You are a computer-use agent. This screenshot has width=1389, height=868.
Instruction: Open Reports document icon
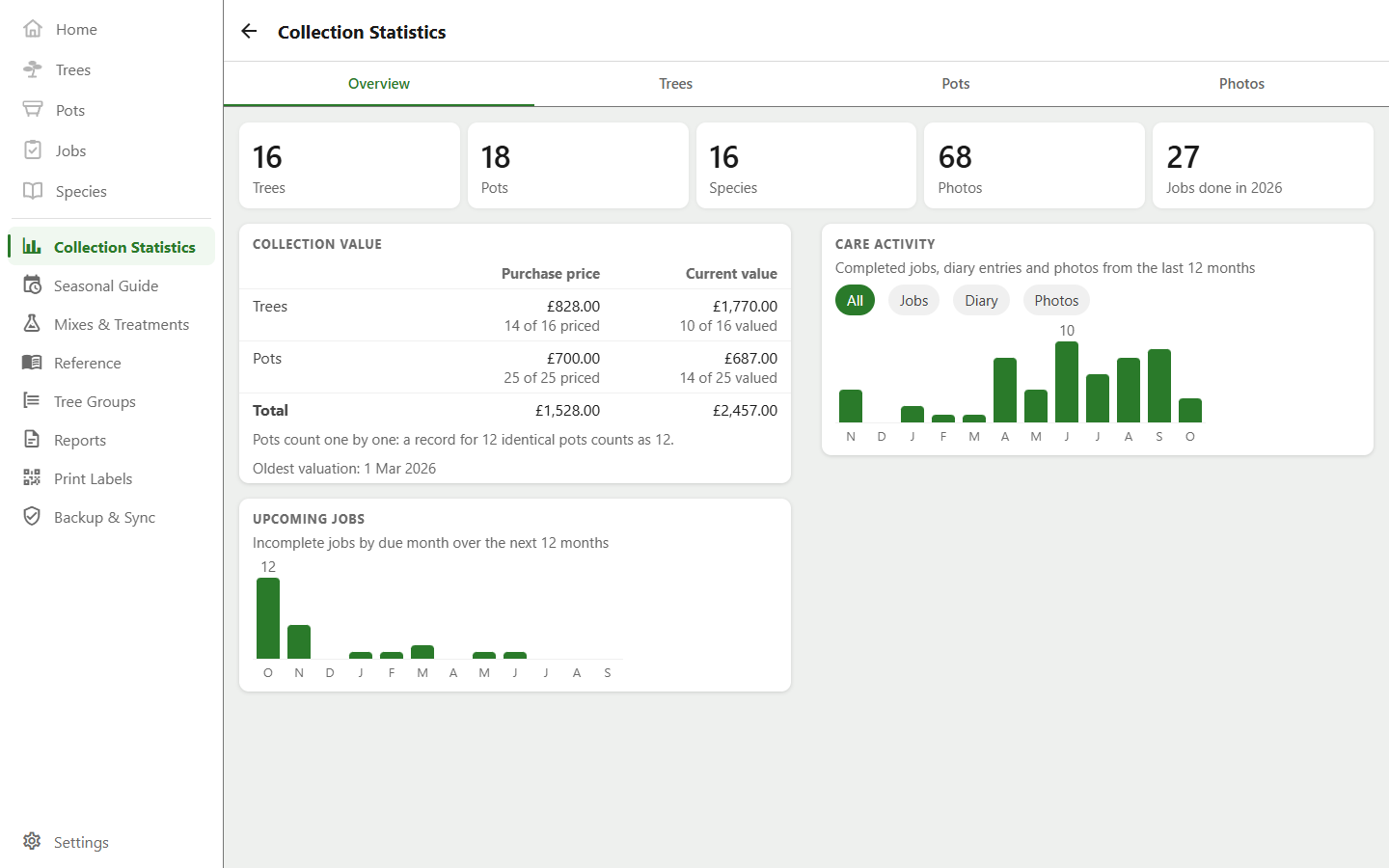click(32, 440)
